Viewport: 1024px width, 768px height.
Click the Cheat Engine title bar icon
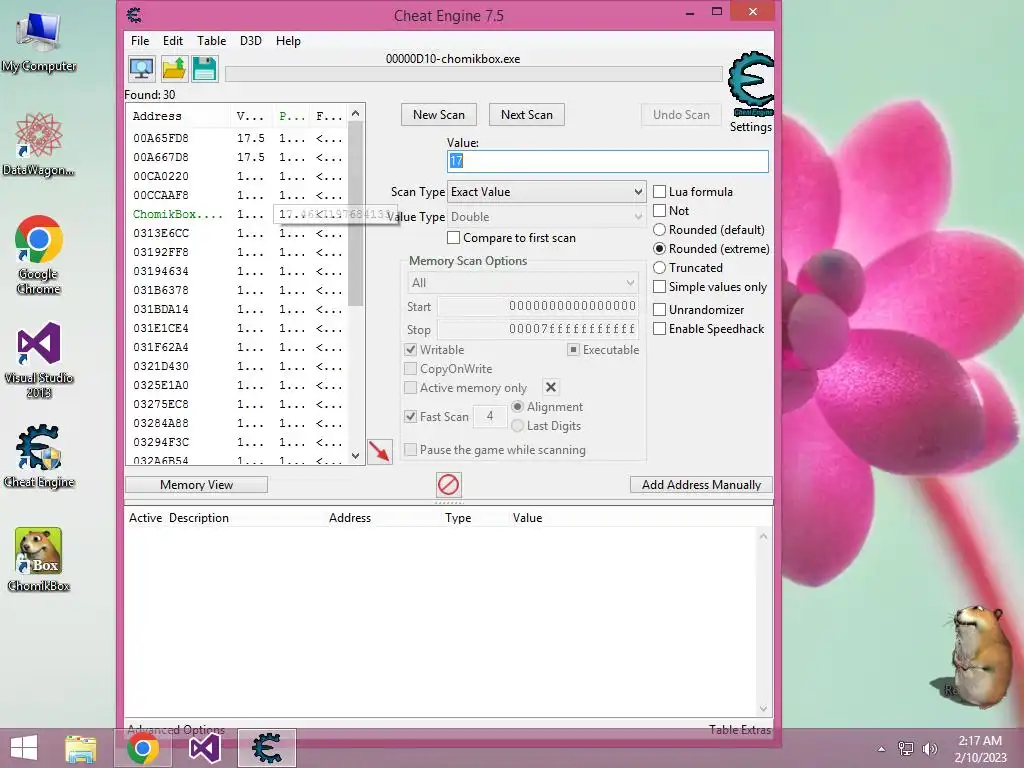(x=135, y=14)
